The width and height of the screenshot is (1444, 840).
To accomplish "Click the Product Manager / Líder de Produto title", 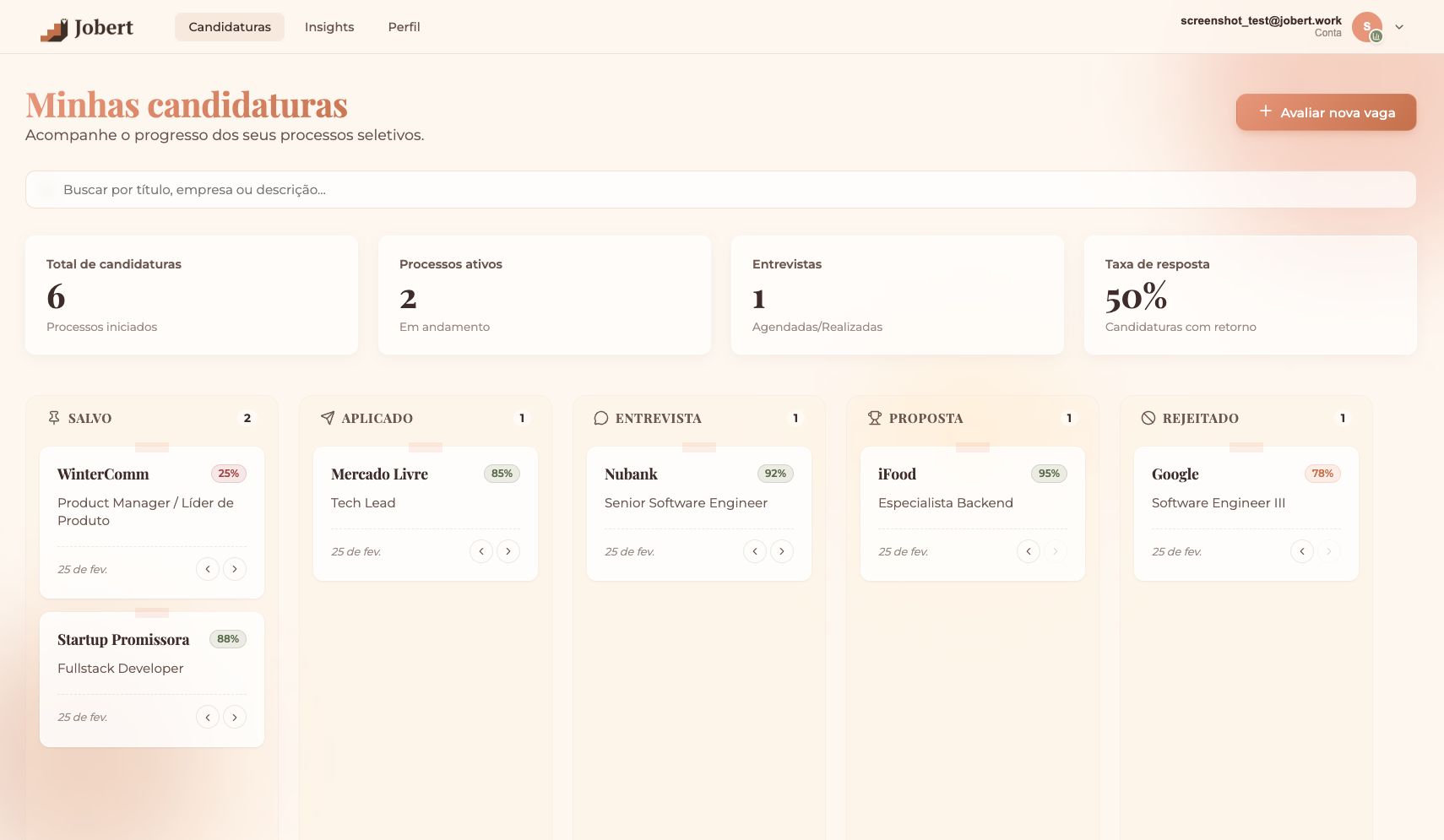I will tap(145, 512).
